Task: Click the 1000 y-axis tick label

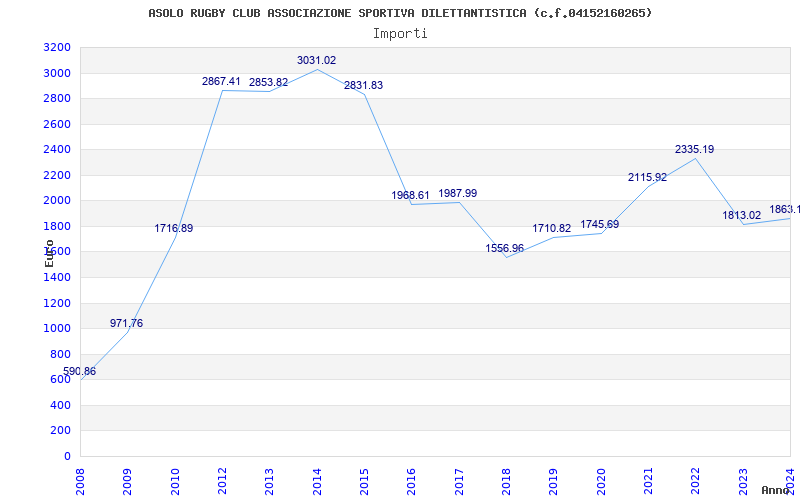Action: [57, 329]
